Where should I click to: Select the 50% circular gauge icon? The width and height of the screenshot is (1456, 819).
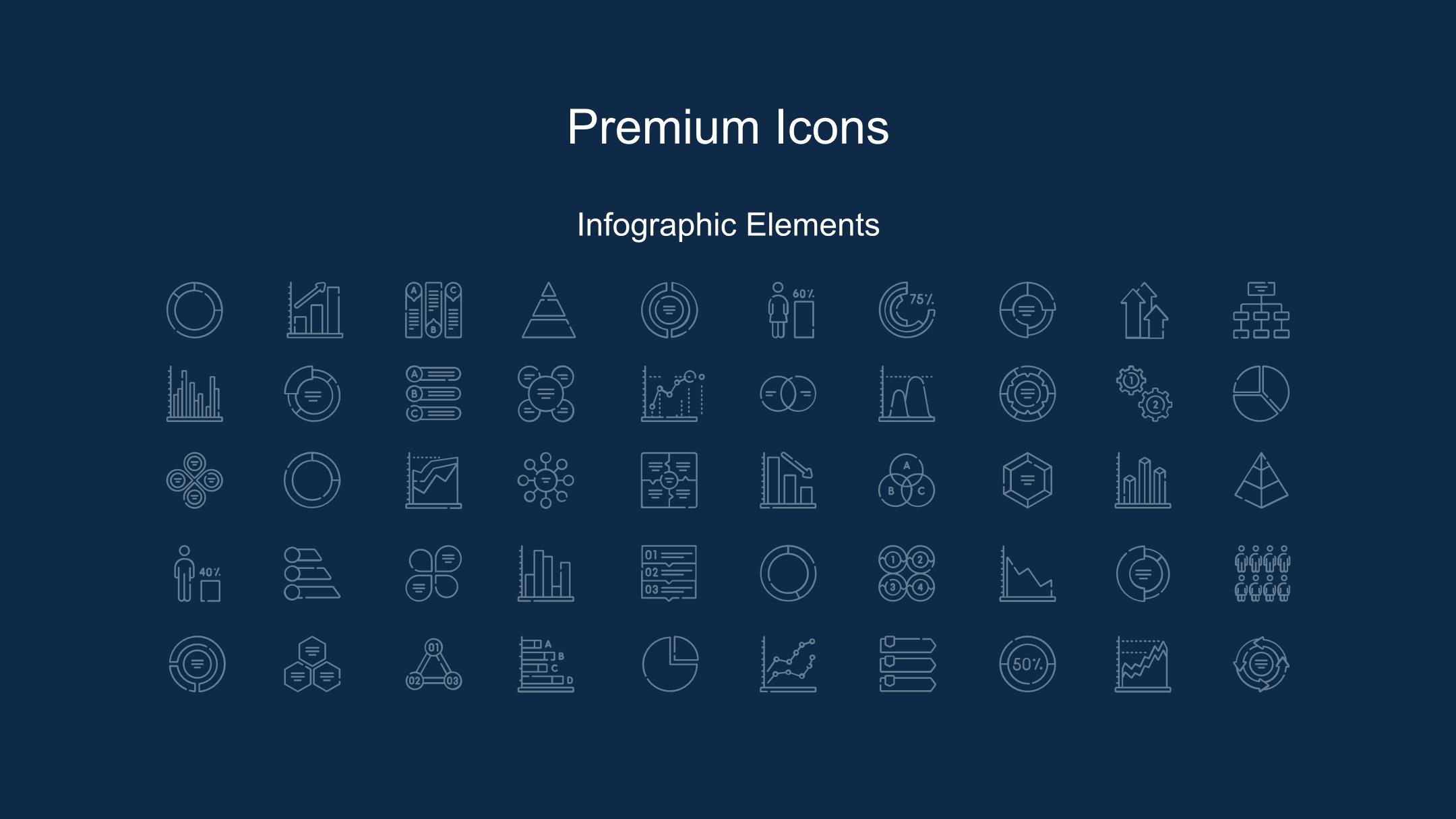coord(1027,664)
